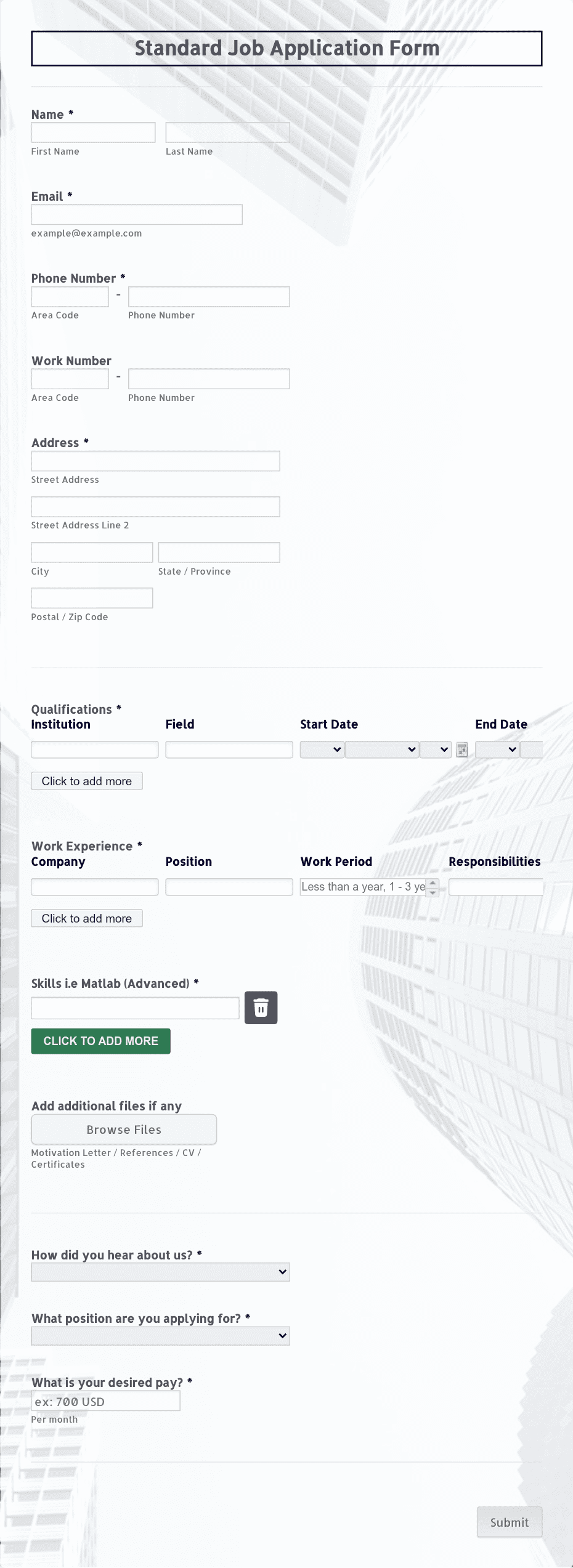Open the calendar picker for Start Date
The width and height of the screenshot is (573, 1568).
461,750
